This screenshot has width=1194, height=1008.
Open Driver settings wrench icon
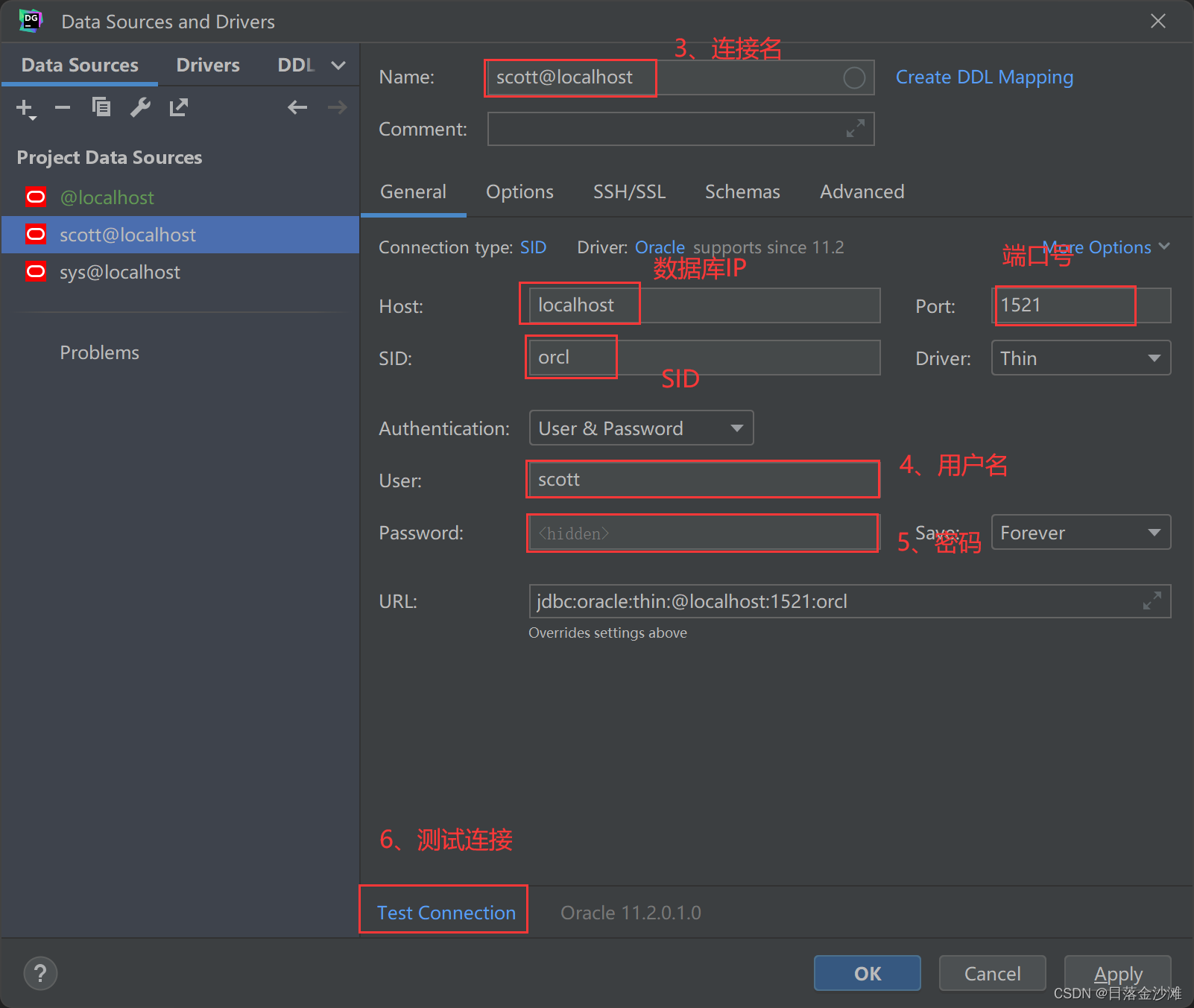point(140,108)
